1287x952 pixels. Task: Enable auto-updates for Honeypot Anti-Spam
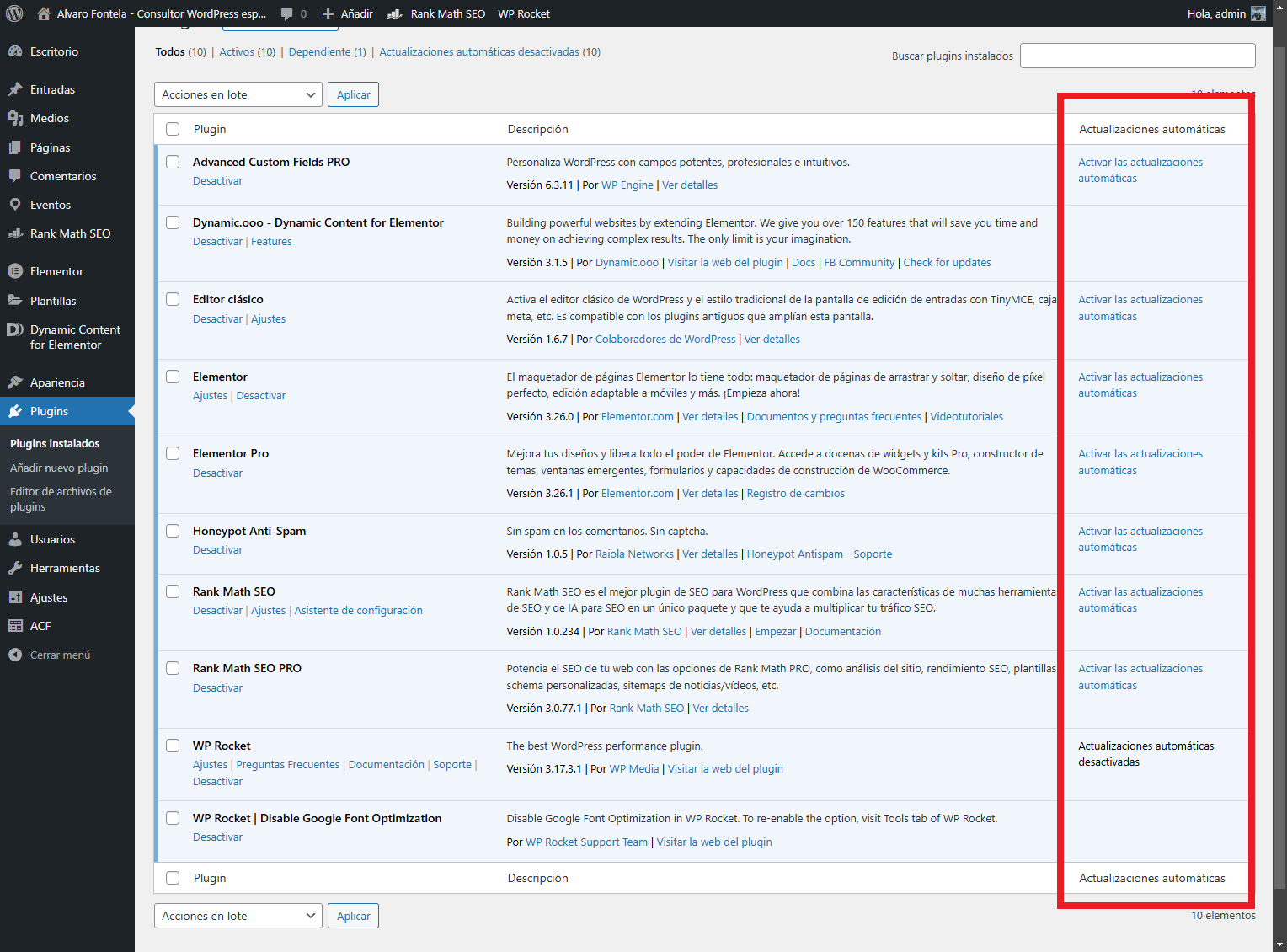[x=1140, y=539]
